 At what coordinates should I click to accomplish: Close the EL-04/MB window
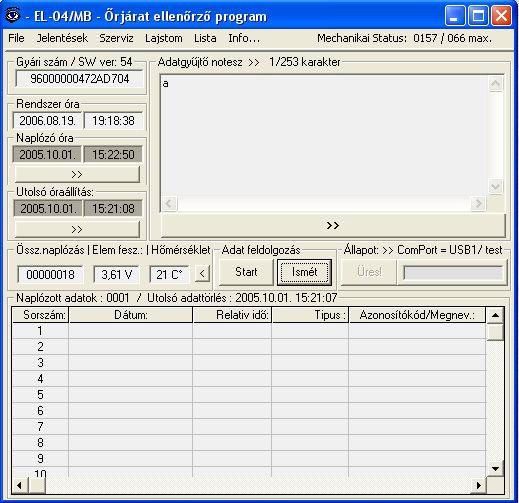point(501,16)
